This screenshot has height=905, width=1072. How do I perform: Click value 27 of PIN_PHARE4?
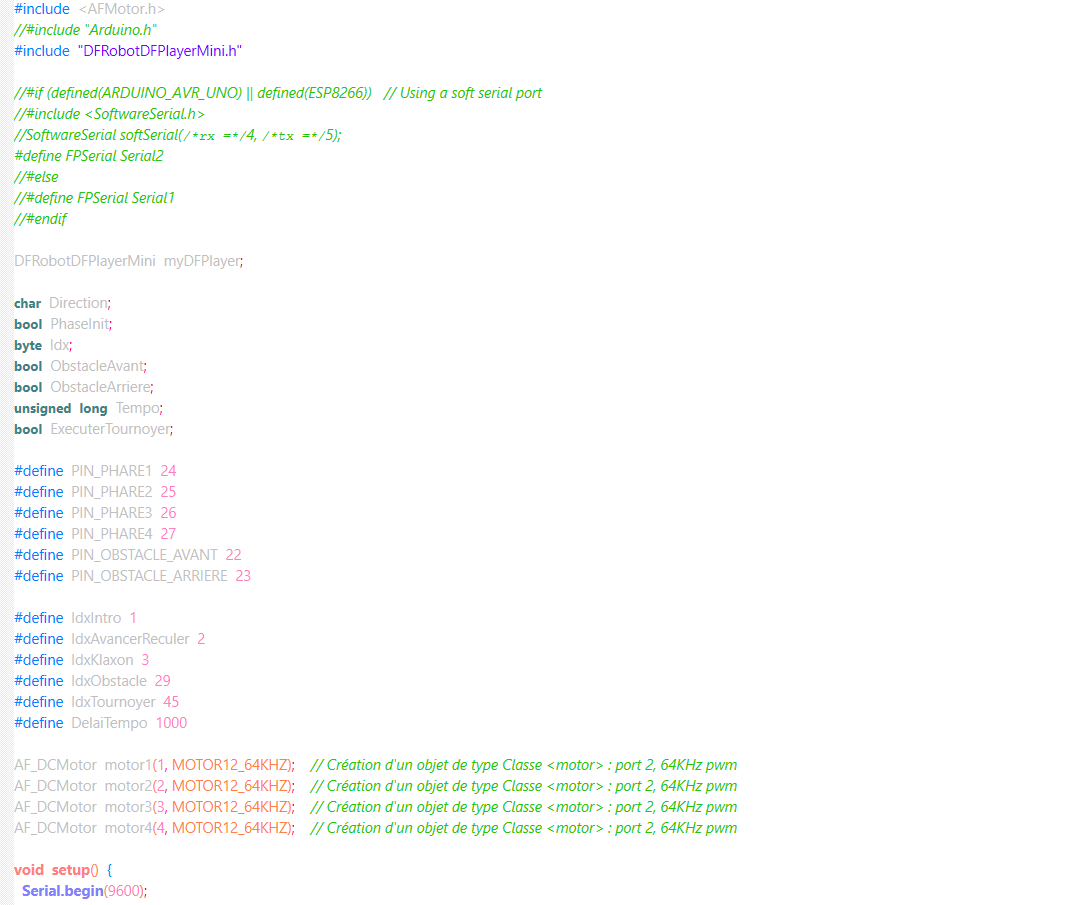click(x=168, y=534)
